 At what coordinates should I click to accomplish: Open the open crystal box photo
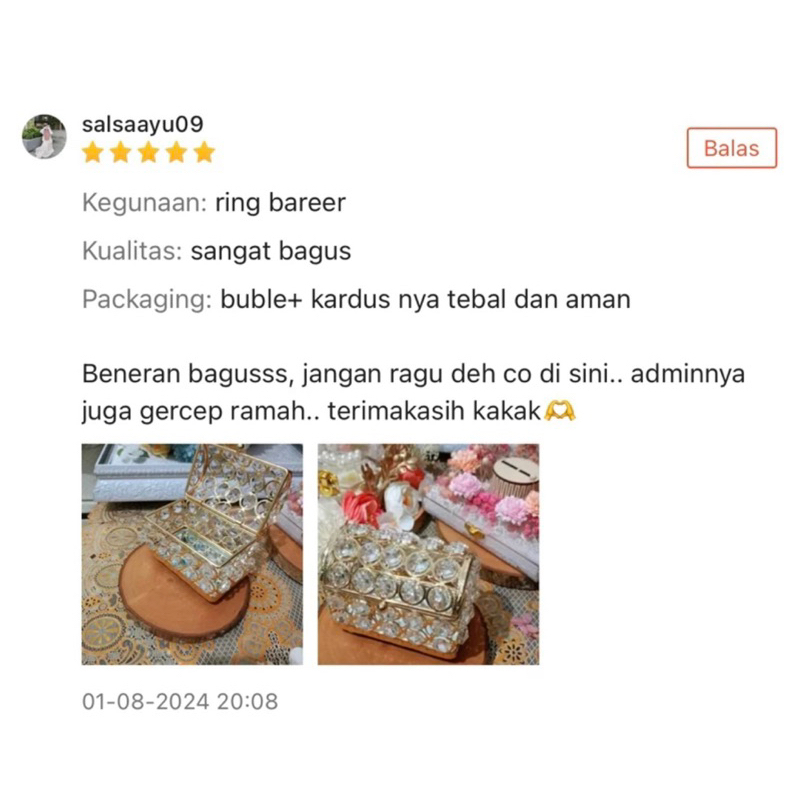(x=192, y=554)
